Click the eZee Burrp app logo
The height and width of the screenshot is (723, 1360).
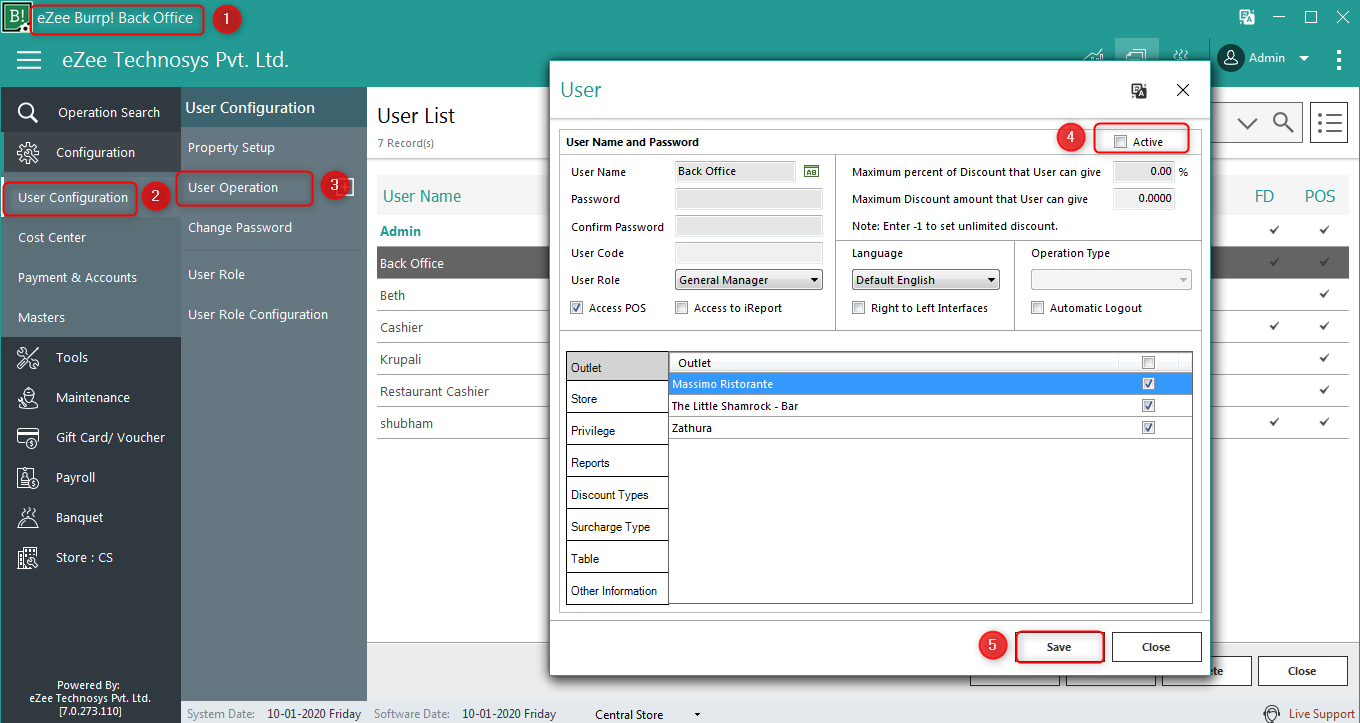[16, 17]
